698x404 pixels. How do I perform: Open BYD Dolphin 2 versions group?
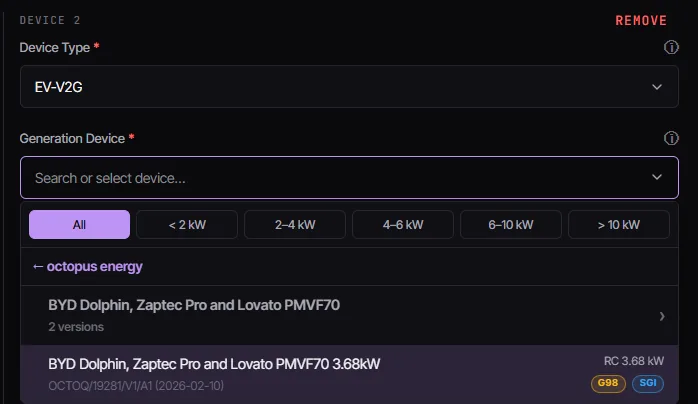point(349,315)
